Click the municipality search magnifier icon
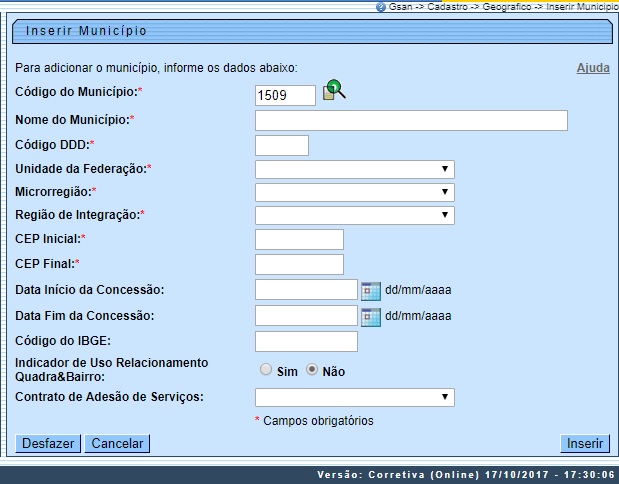Image resolution: width=619 pixels, height=484 pixels. (x=334, y=93)
